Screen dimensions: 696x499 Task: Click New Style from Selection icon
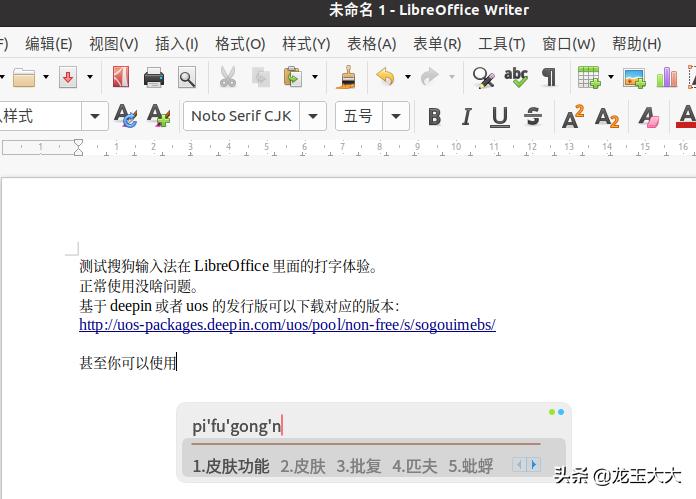pos(158,116)
